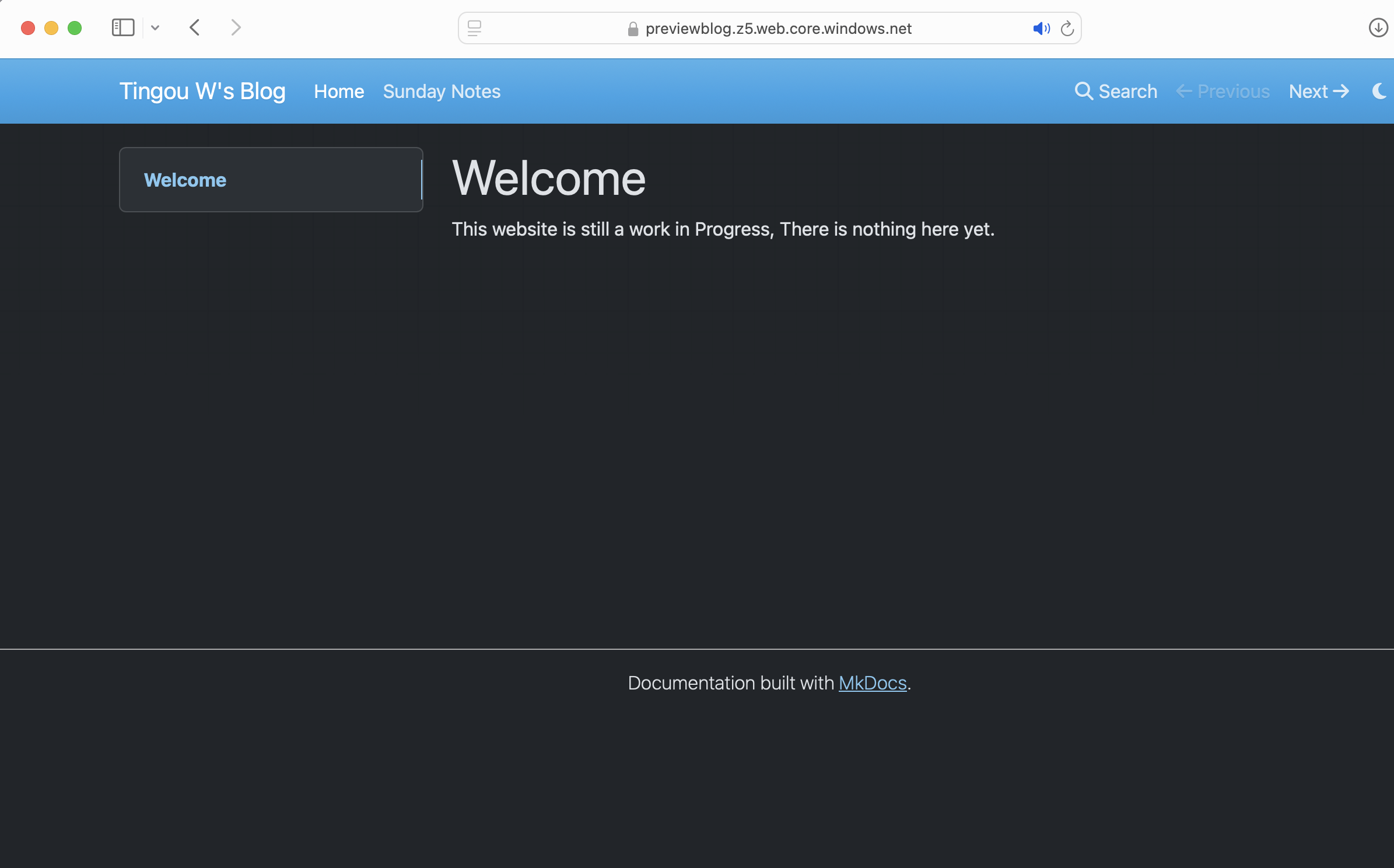The image size is (1394, 868).
Task: Open the MkDocs link in the footer
Action: (x=872, y=682)
